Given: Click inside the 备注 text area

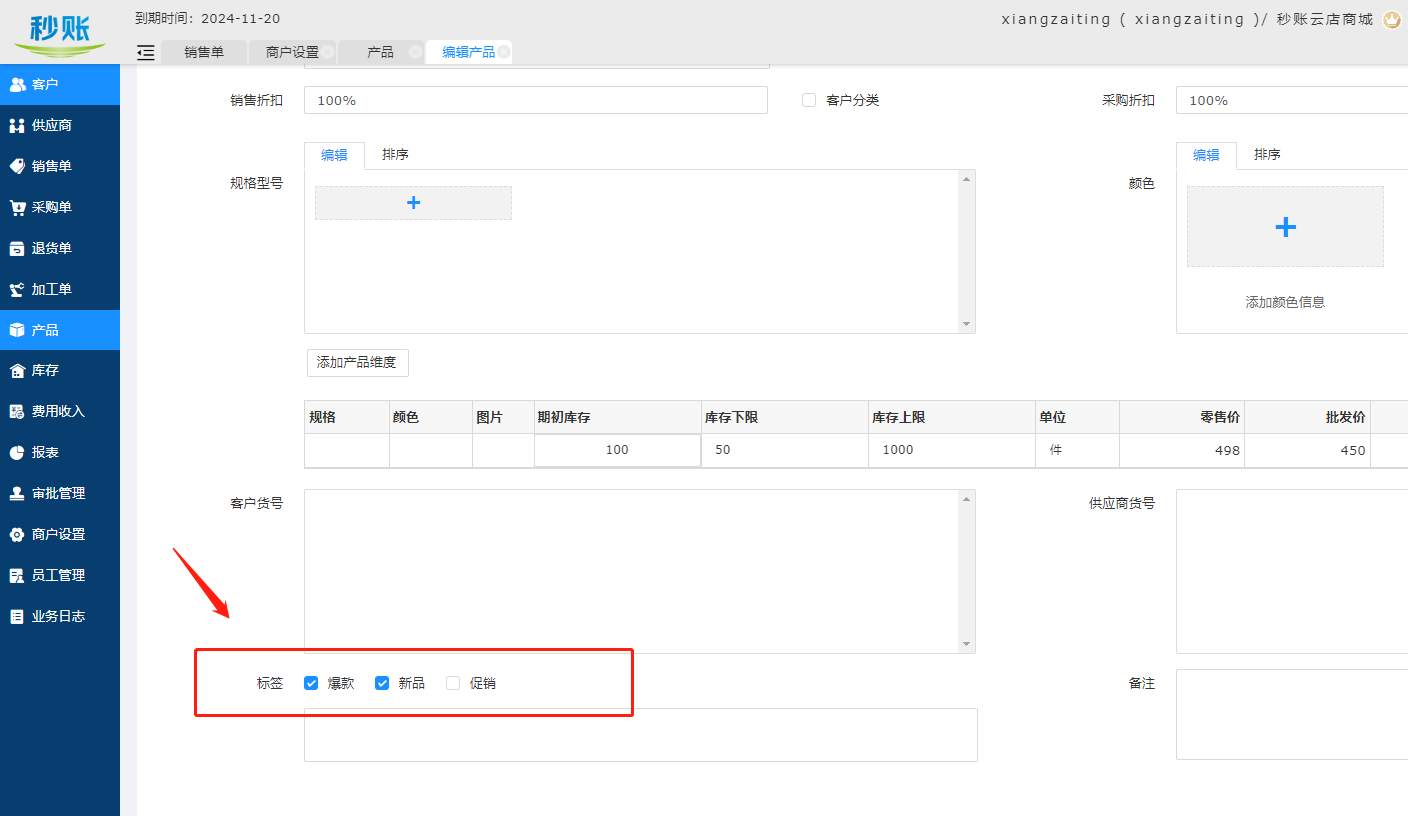Looking at the screenshot, I should point(1292,714).
